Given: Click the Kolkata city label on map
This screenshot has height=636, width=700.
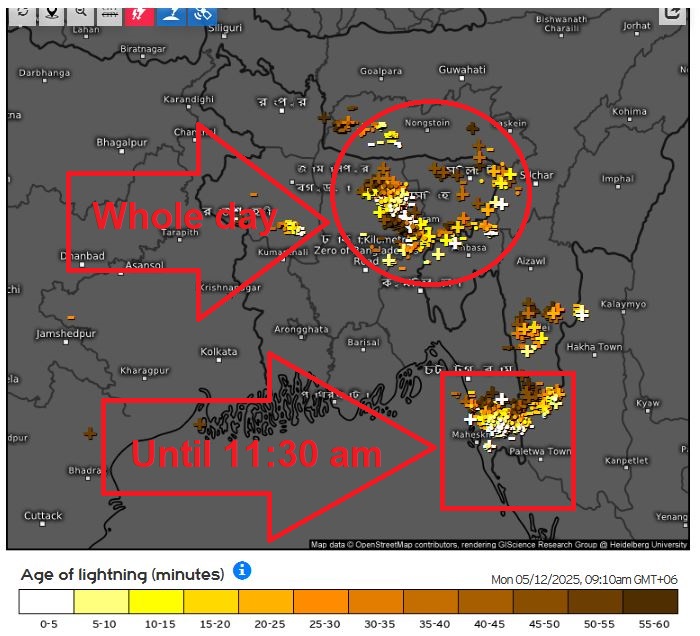Looking at the screenshot, I should point(219,352).
